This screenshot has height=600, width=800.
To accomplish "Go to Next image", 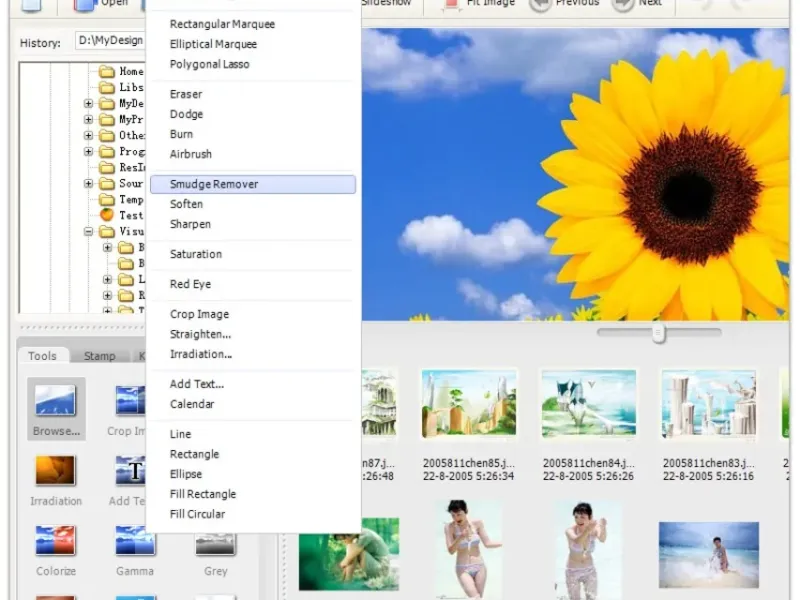I will (x=636, y=4).
